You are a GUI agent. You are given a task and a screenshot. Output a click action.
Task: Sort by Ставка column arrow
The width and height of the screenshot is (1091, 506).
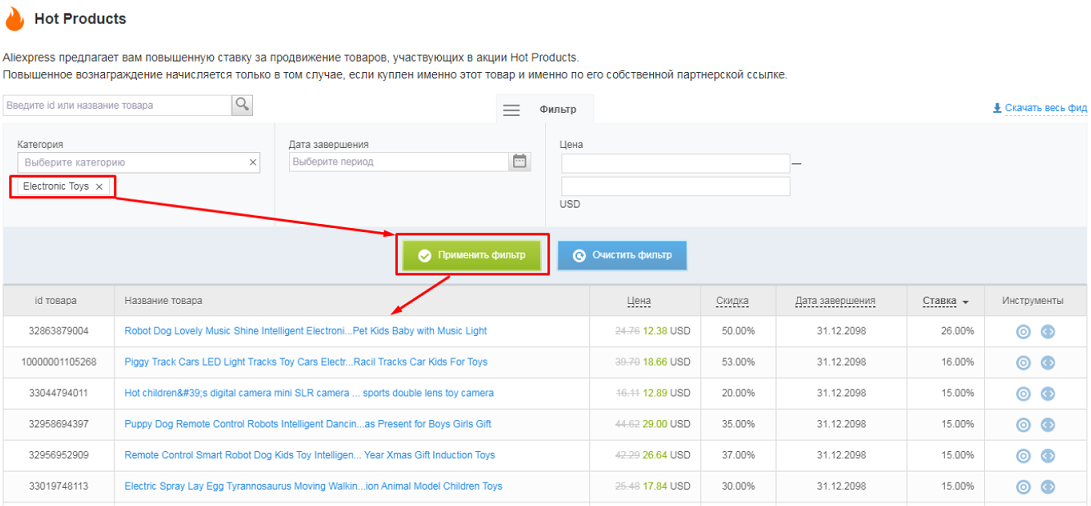(x=965, y=302)
